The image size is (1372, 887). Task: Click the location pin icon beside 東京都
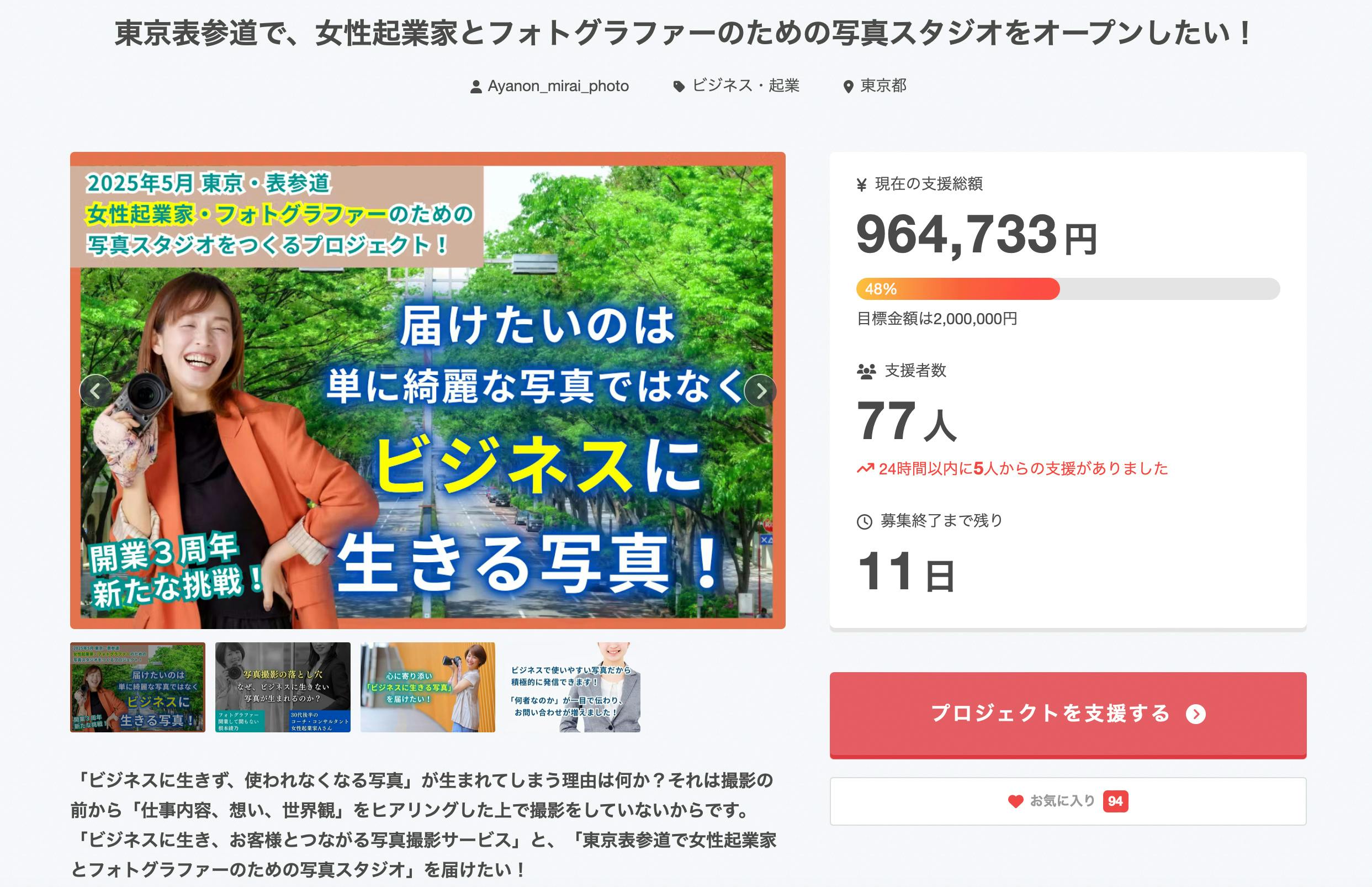847,87
